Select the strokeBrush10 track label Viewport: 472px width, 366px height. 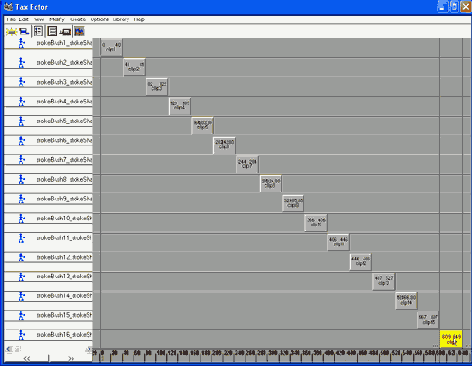(64, 218)
